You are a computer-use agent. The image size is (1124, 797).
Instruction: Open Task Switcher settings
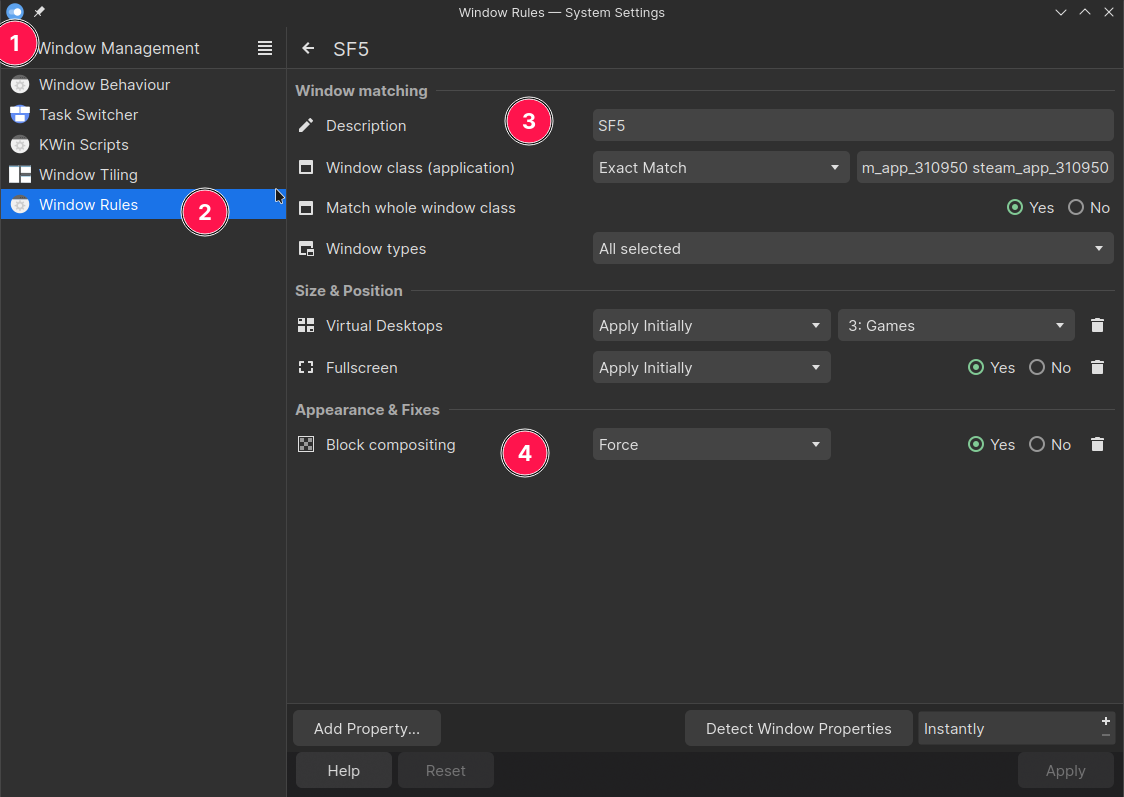coord(143,115)
